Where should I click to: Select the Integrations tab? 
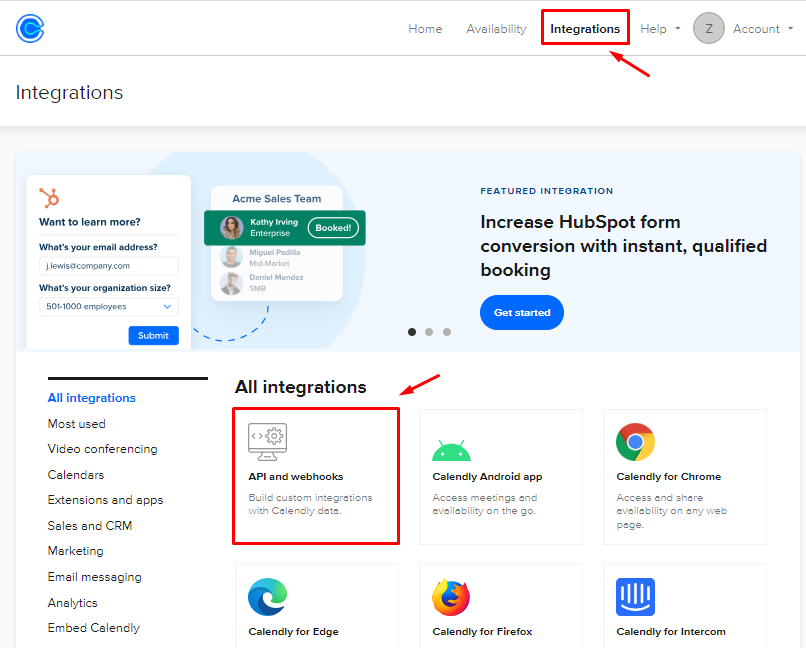click(585, 29)
